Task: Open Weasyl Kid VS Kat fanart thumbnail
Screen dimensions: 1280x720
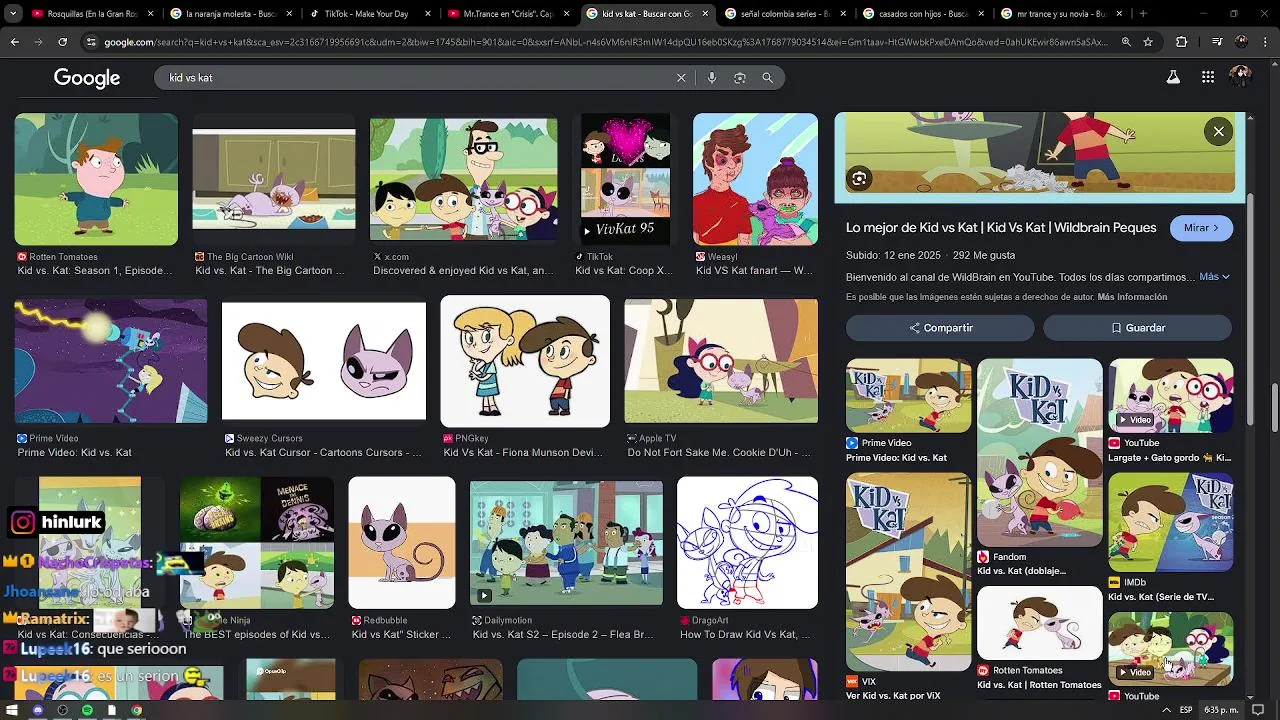Action: [755, 179]
